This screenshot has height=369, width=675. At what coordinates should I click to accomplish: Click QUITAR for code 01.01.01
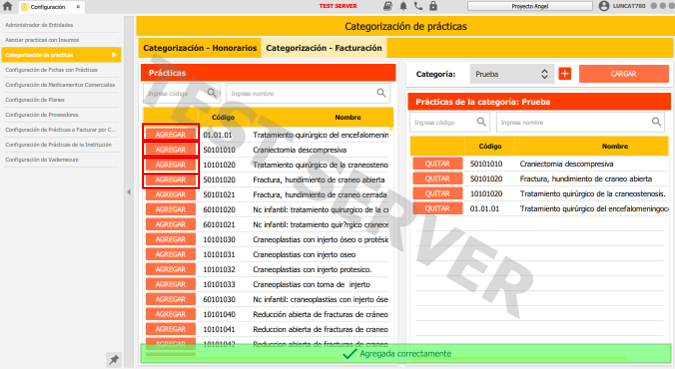tap(437, 208)
